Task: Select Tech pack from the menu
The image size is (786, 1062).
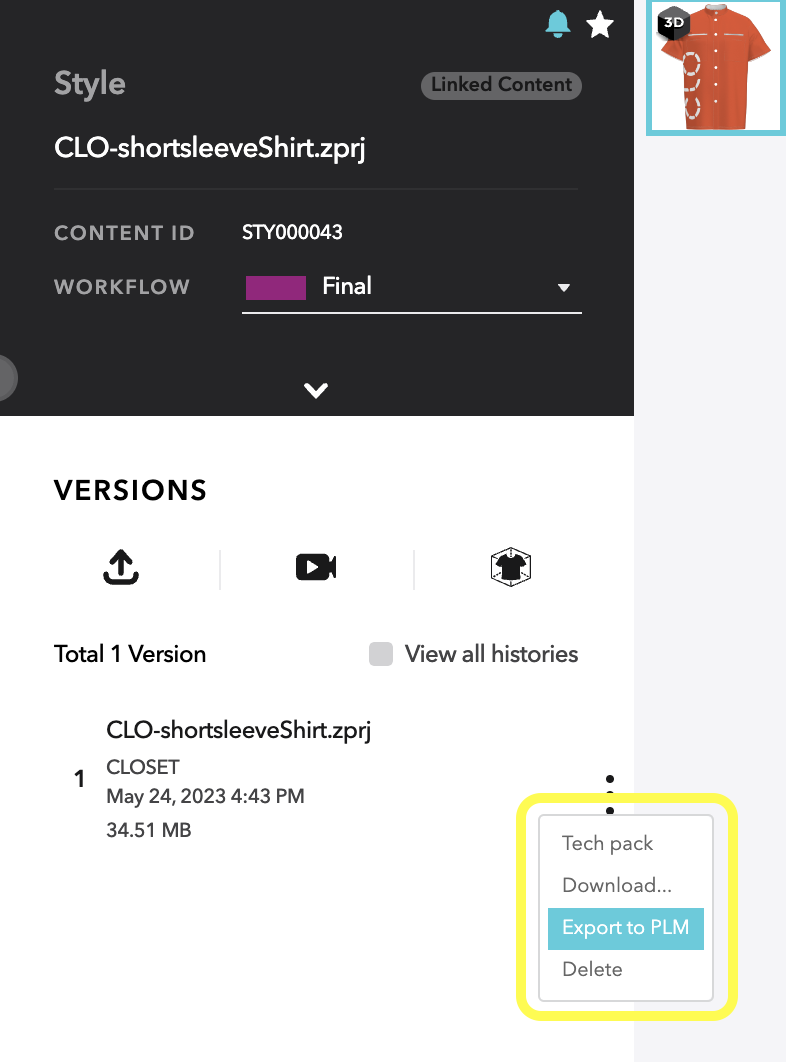Action: point(607,843)
